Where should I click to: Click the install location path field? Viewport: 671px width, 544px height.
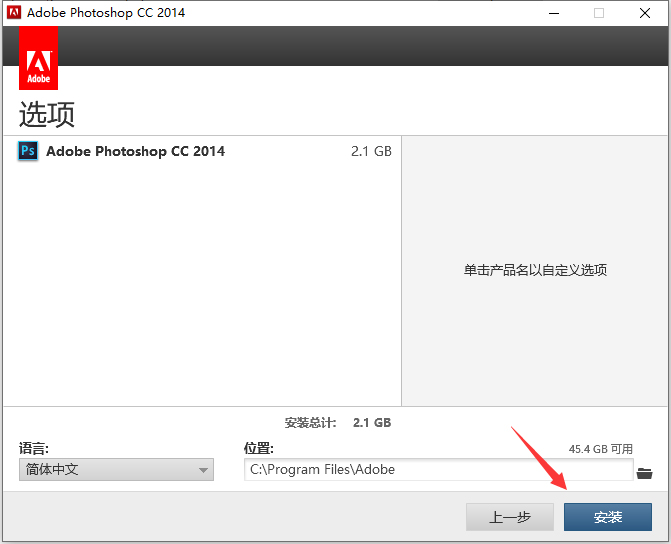pyautogui.click(x=439, y=470)
